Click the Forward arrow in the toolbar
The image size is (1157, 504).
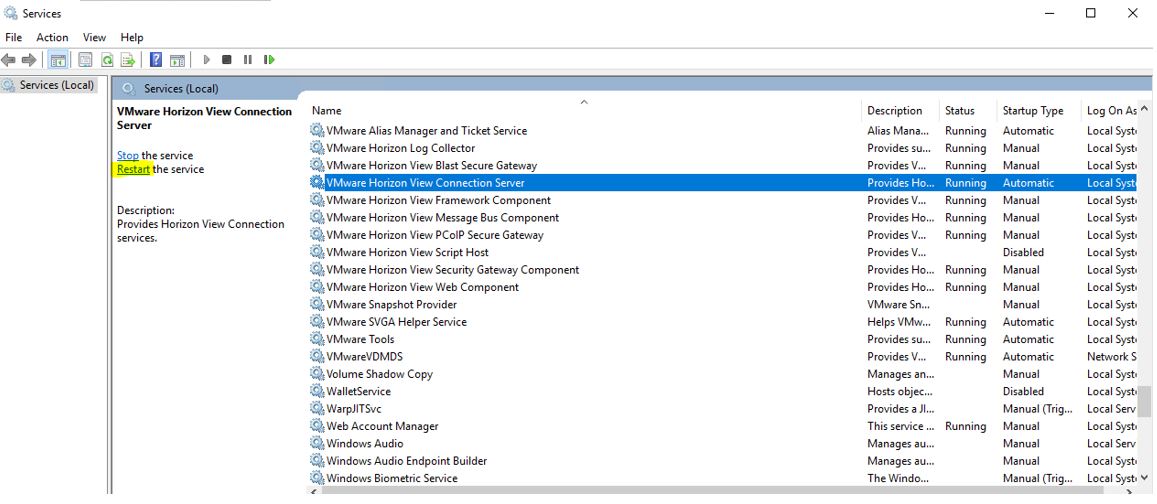click(29, 60)
